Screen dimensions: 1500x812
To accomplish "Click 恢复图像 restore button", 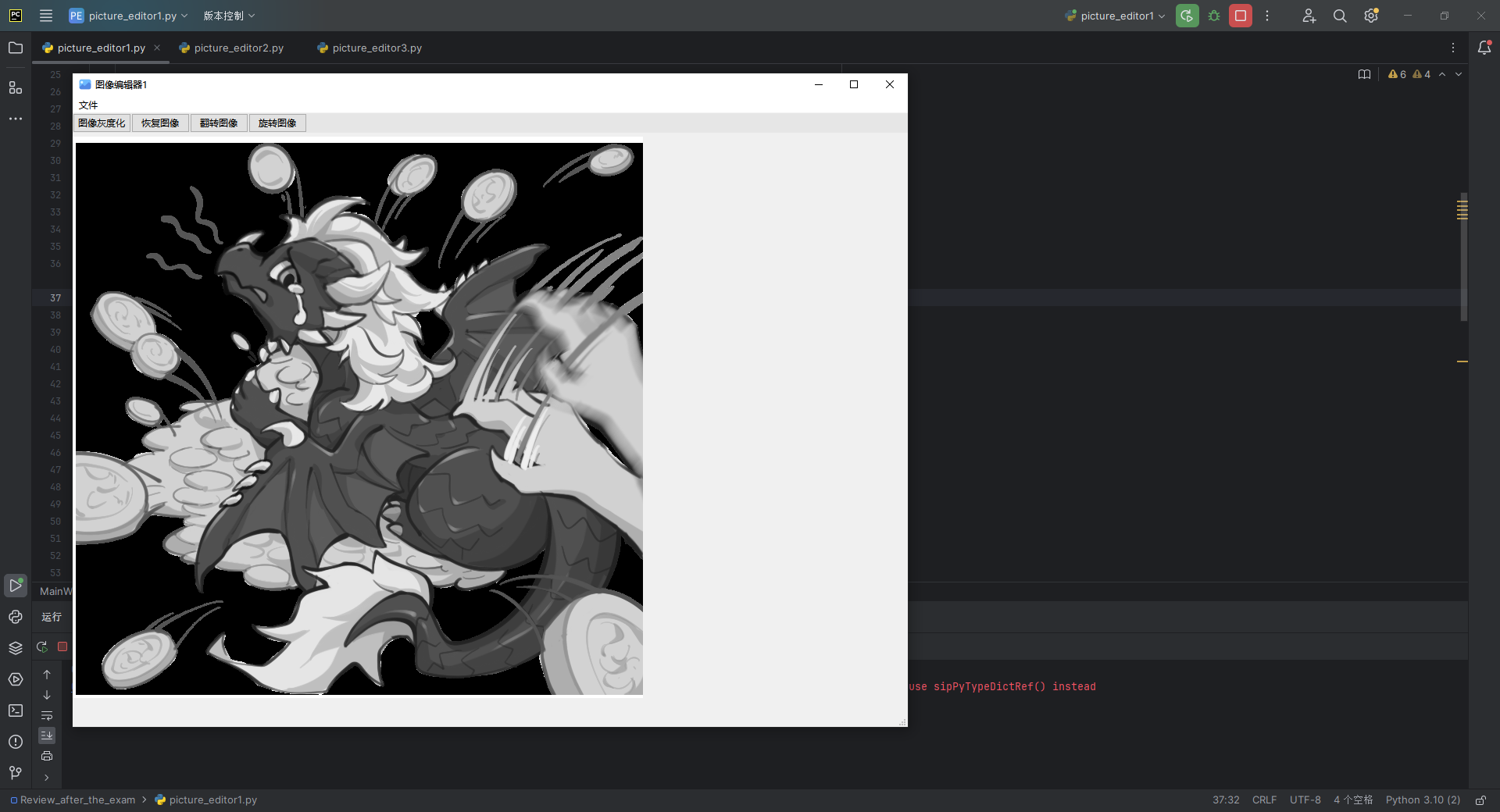I will [x=160, y=123].
